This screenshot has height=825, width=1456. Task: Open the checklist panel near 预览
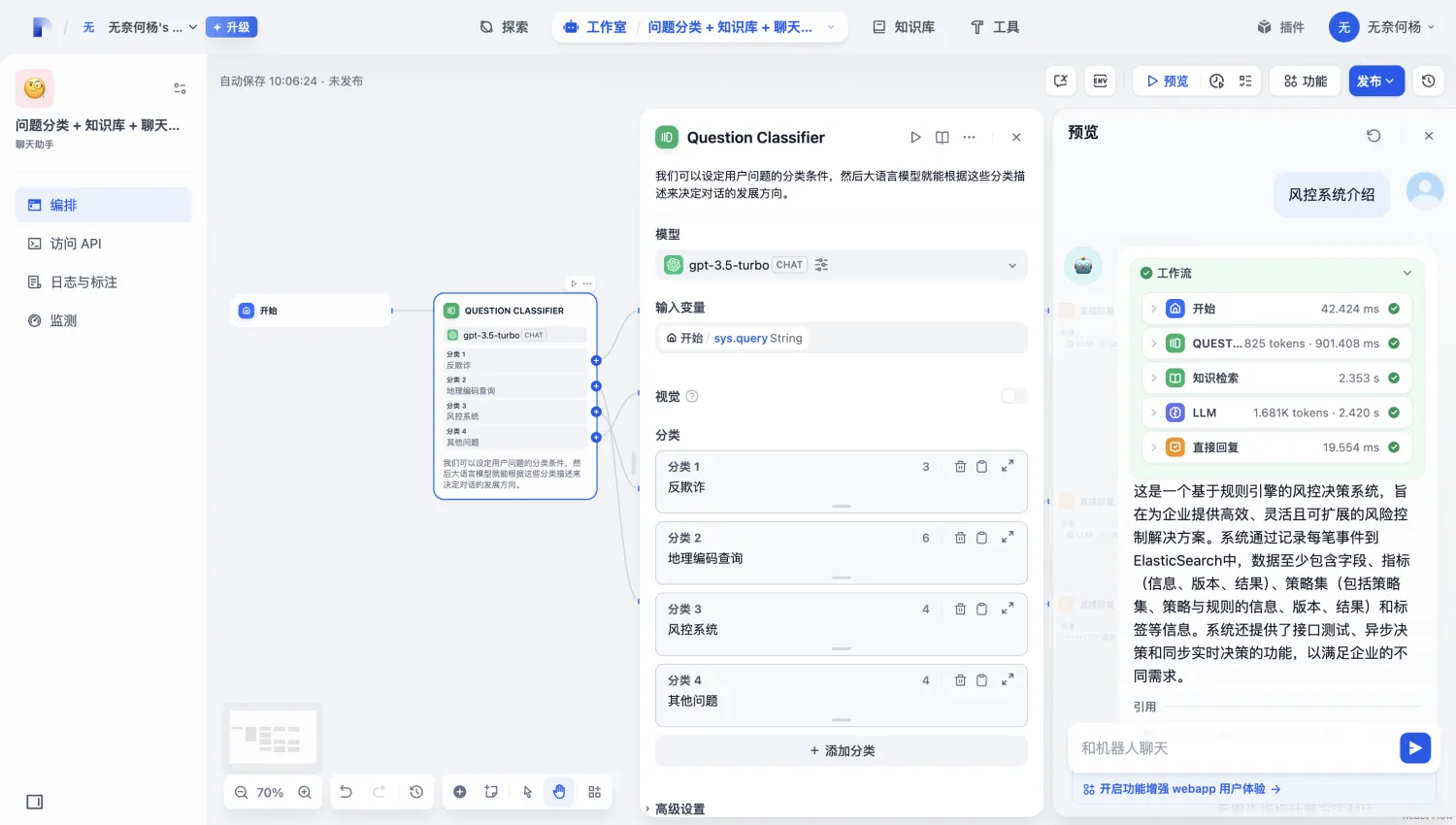click(1245, 81)
